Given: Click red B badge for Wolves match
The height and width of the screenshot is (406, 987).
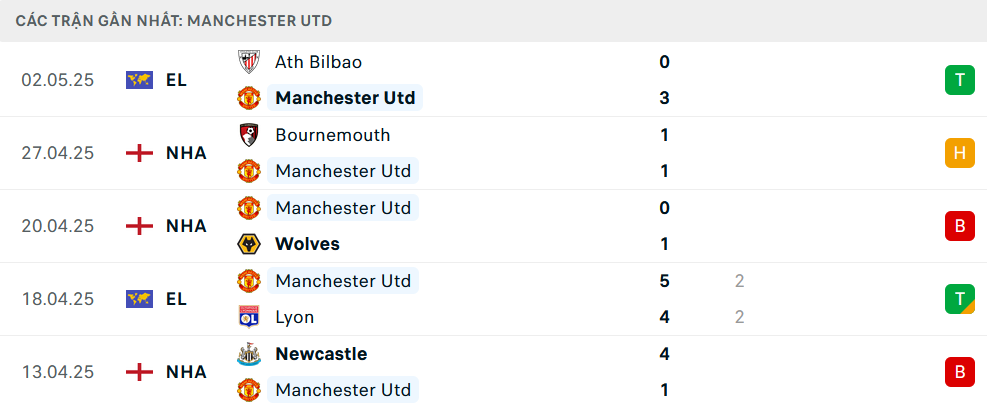Looking at the screenshot, I should [959, 226].
